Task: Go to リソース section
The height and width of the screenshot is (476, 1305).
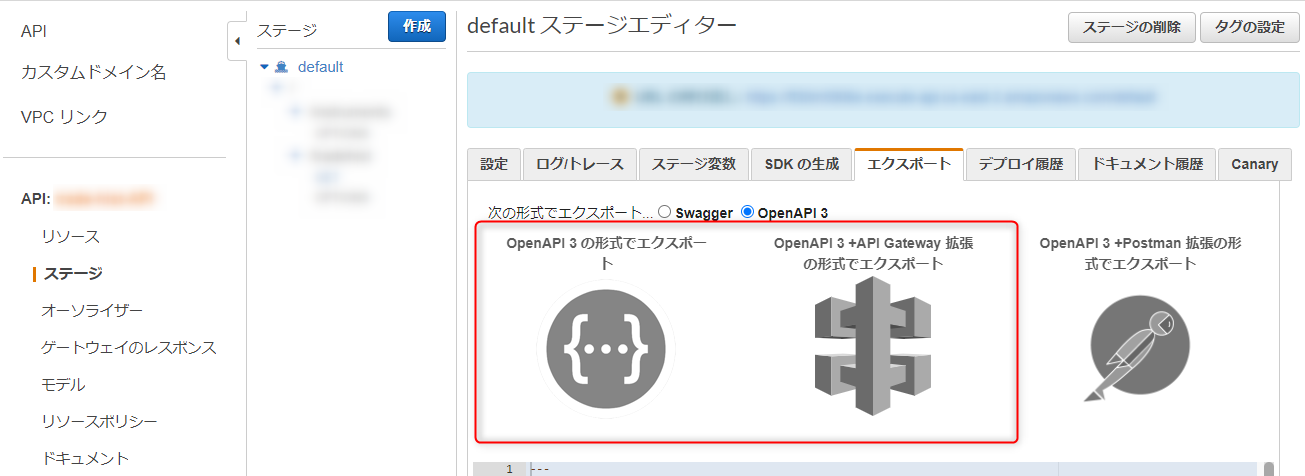Action: tap(70, 237)
